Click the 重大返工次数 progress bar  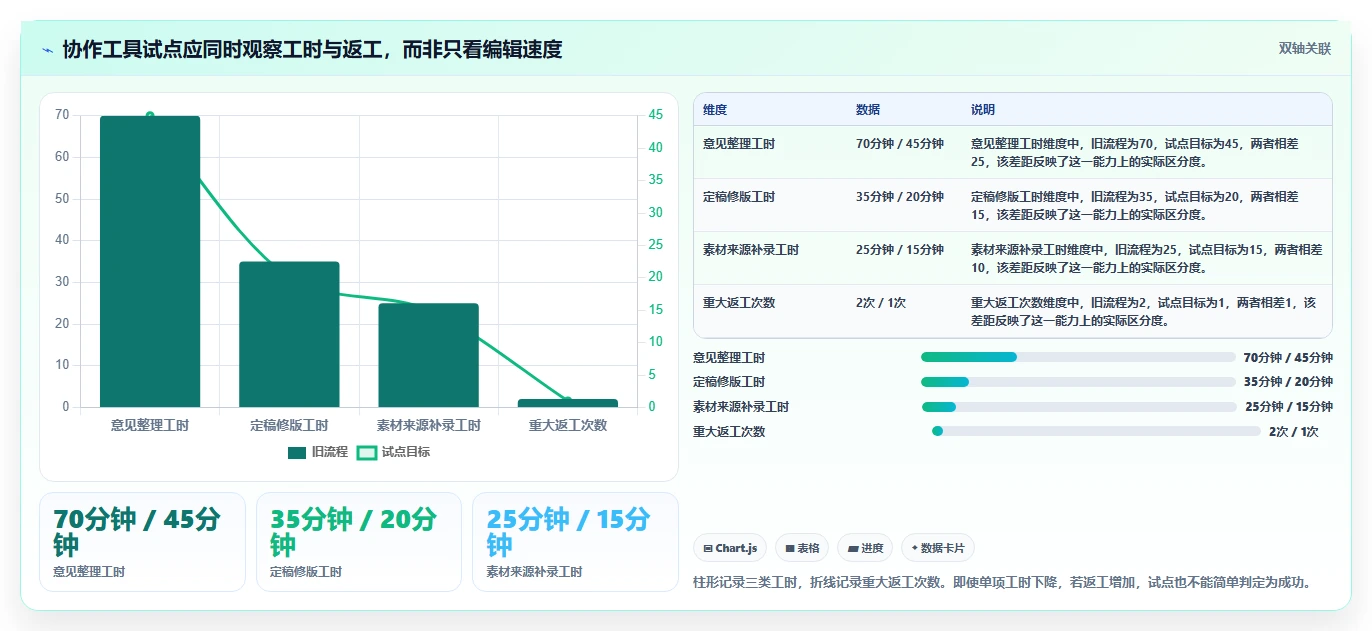pos(1096,432)
